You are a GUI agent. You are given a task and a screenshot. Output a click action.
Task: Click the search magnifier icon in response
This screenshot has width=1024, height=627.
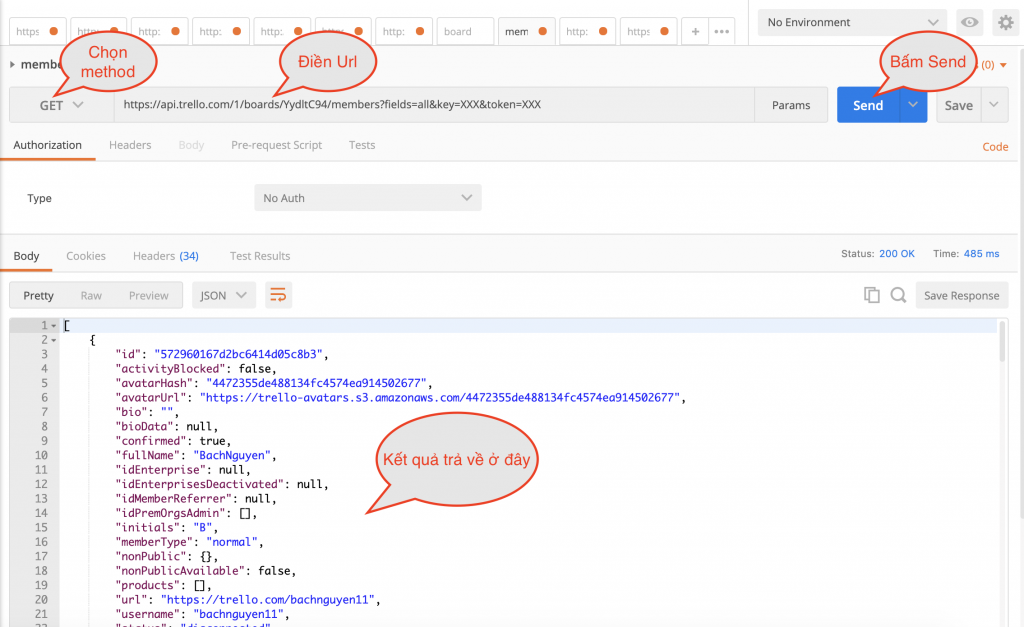(x=898, y=295)
